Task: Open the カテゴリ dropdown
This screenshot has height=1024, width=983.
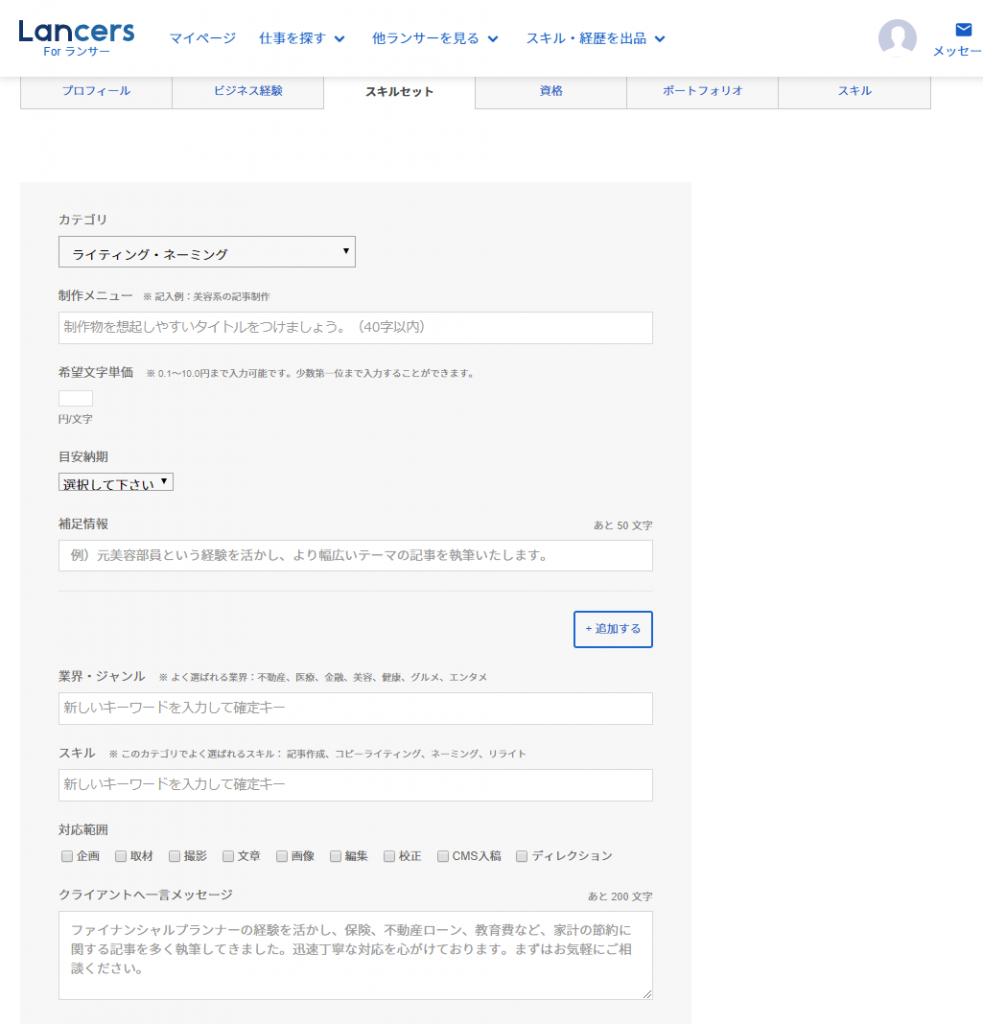Action: pos(207,253)
